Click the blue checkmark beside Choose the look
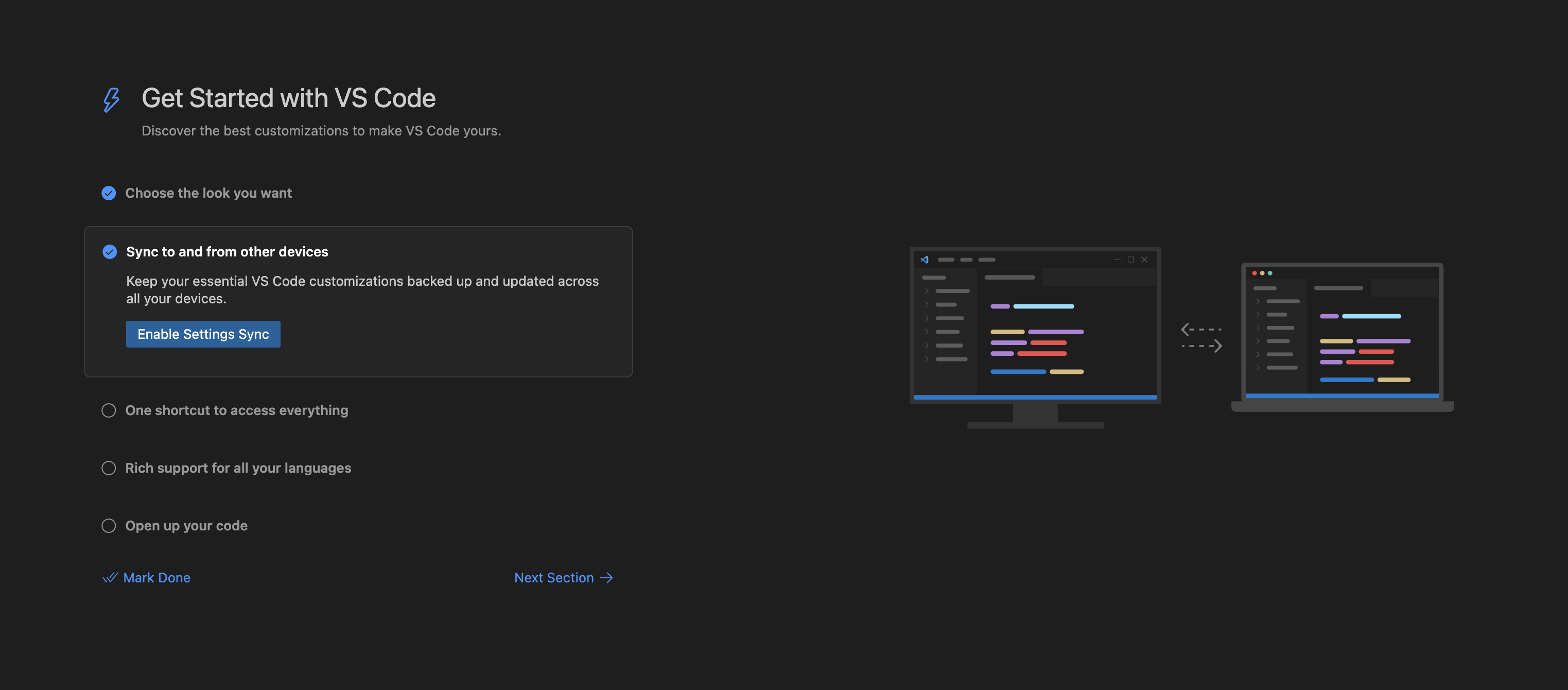This screenshot has width=1568, height=690. [x=108, y=193]
